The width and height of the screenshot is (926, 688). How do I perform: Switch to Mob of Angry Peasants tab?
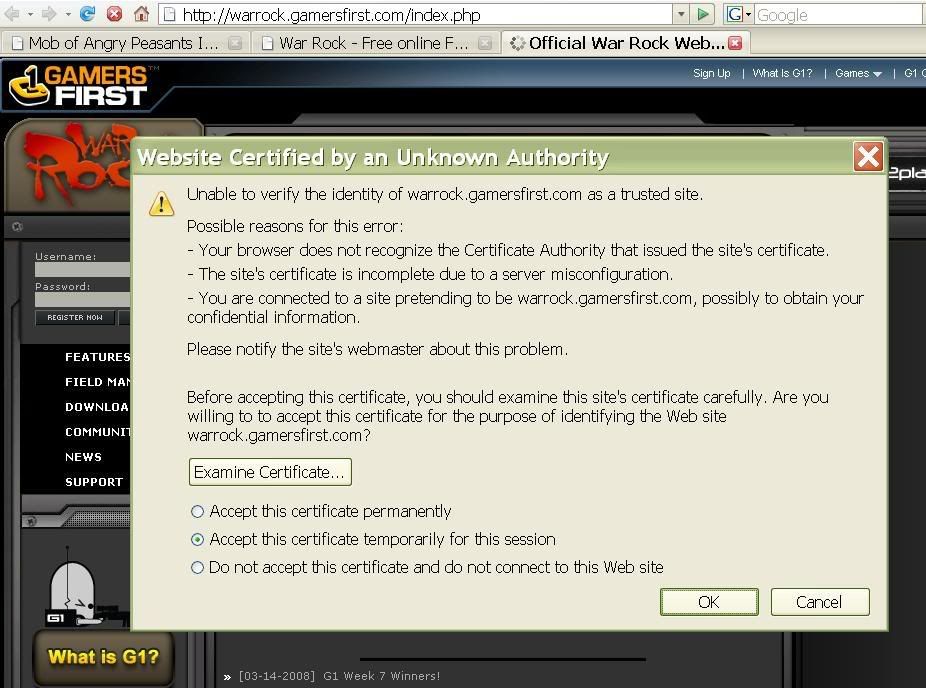pos(115,43)
